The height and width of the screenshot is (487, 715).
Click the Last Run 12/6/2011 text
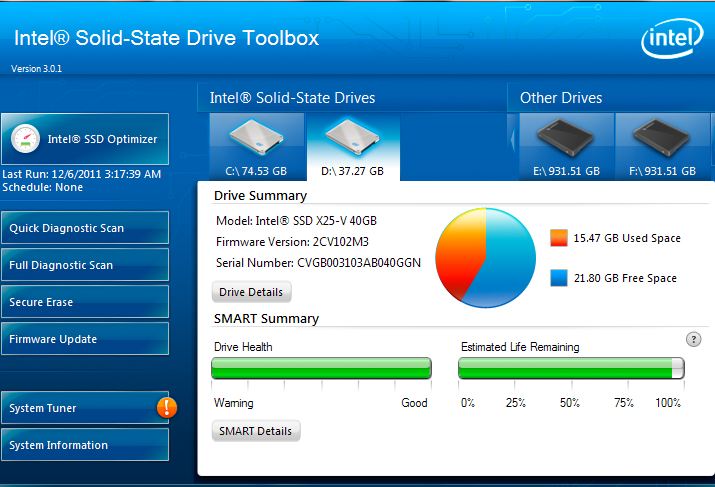tap(82, 174)
